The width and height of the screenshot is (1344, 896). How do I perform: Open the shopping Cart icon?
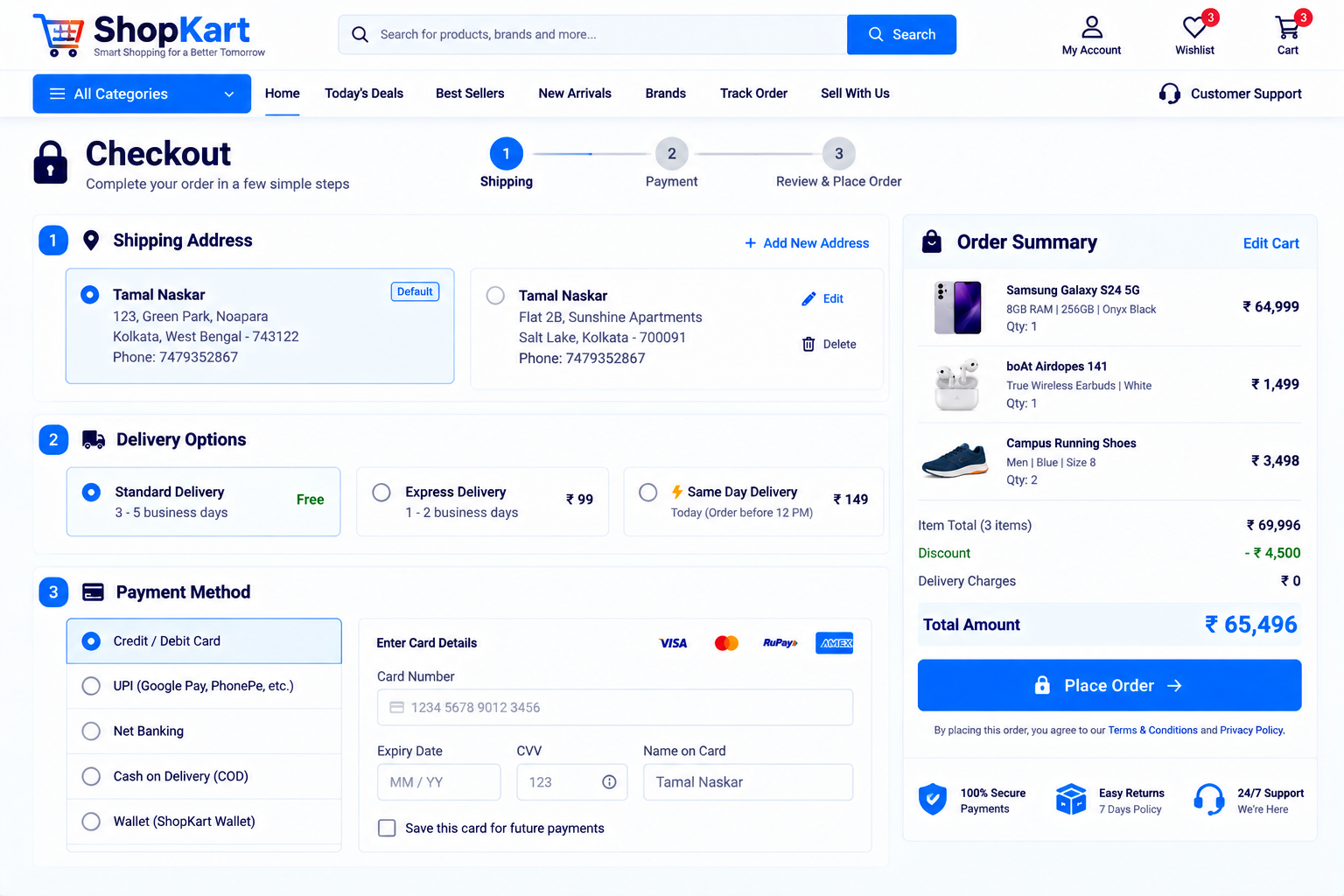tap(1287, 27)
